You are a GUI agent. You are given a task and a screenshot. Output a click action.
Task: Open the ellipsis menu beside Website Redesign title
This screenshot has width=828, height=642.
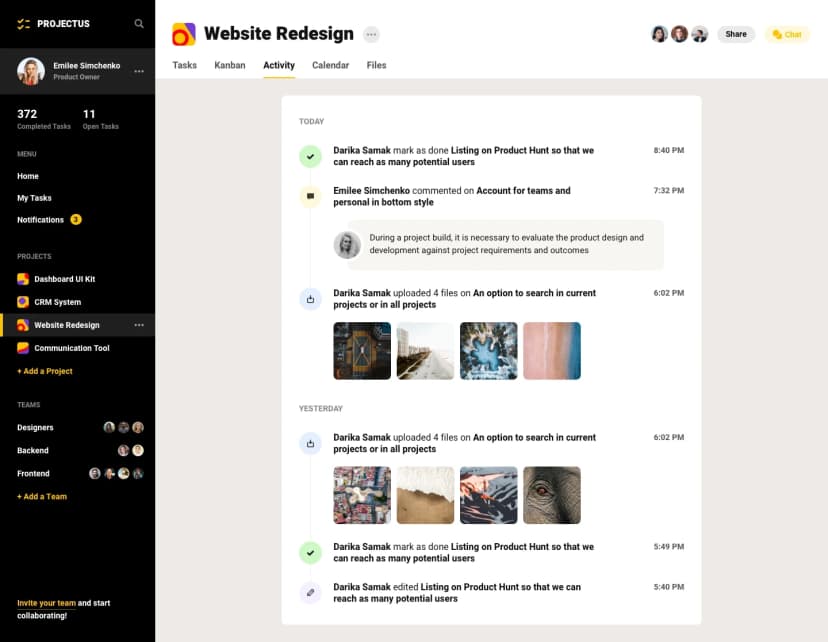click(x=371, y=34)
